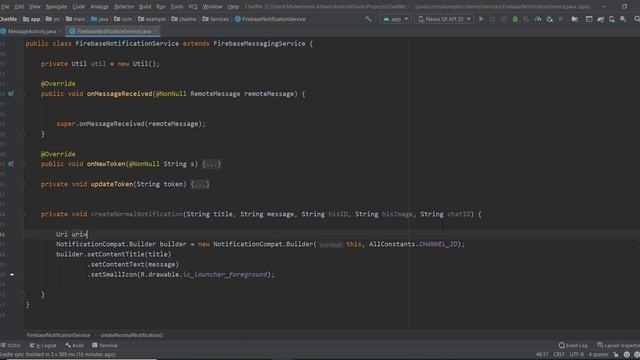Image resolution: width=640 pixels, height=360 pixels.
Task: Close the MessageActivity.java tab
Action: pyautogui.click(x=61, y=31)
